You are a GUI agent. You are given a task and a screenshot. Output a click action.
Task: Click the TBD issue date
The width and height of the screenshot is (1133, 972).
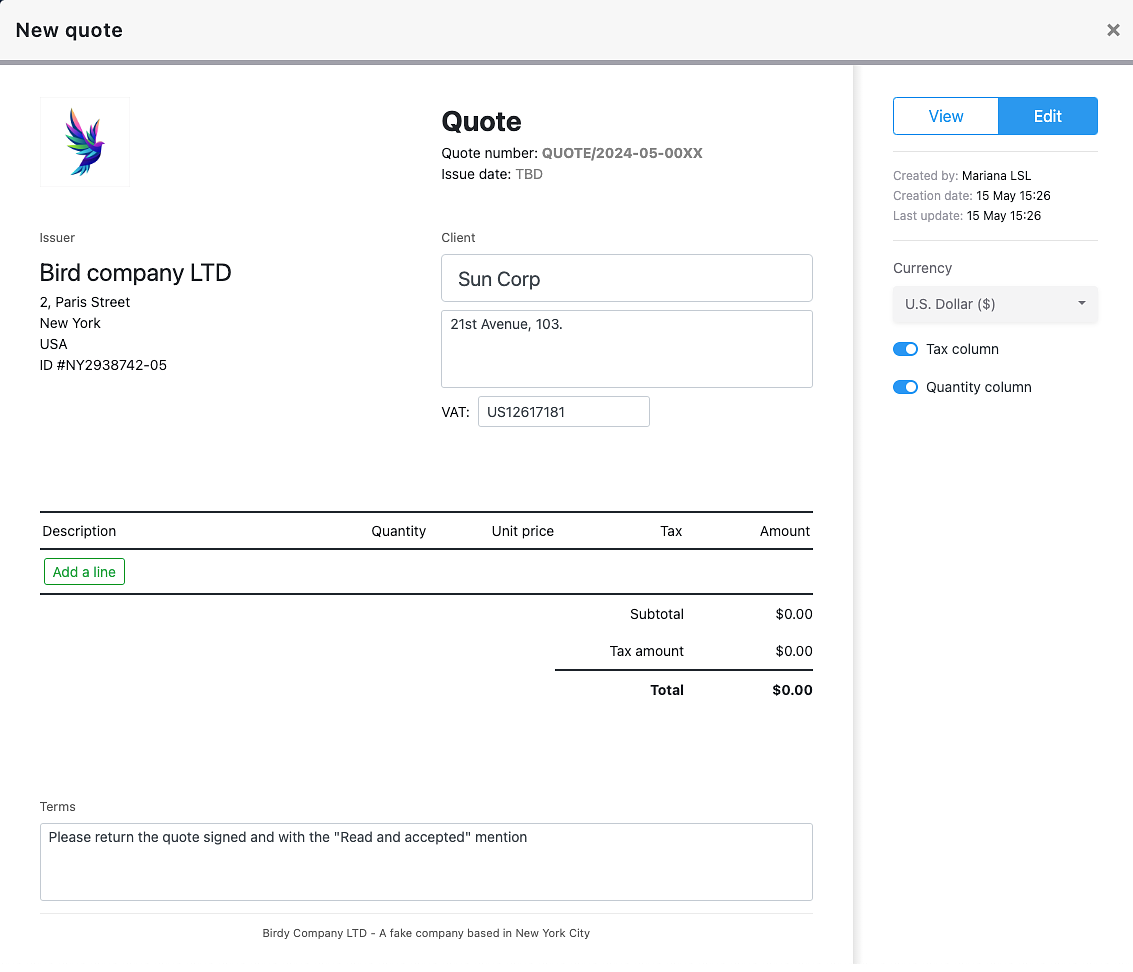tap(530, 174)
